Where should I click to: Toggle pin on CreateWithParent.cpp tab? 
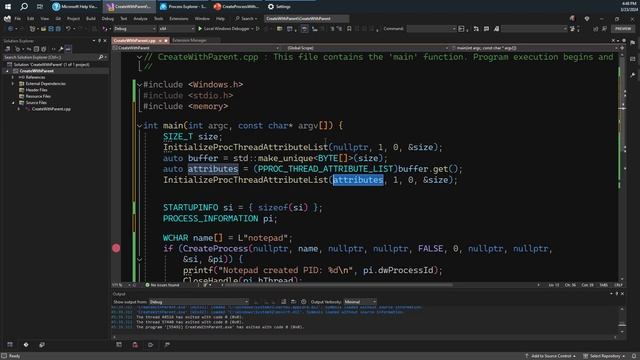(160, 40)
